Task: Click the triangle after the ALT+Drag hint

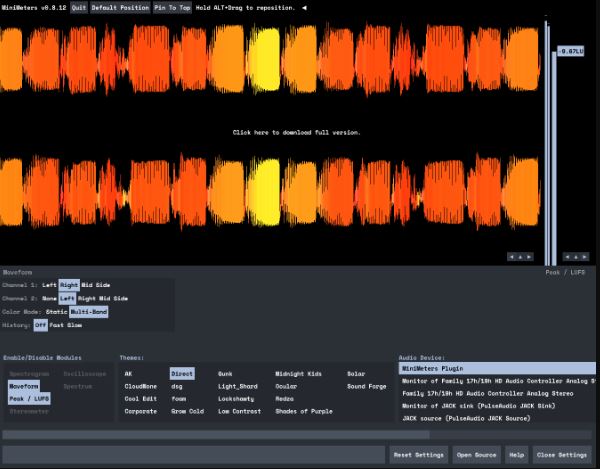Action: (304, 8)
